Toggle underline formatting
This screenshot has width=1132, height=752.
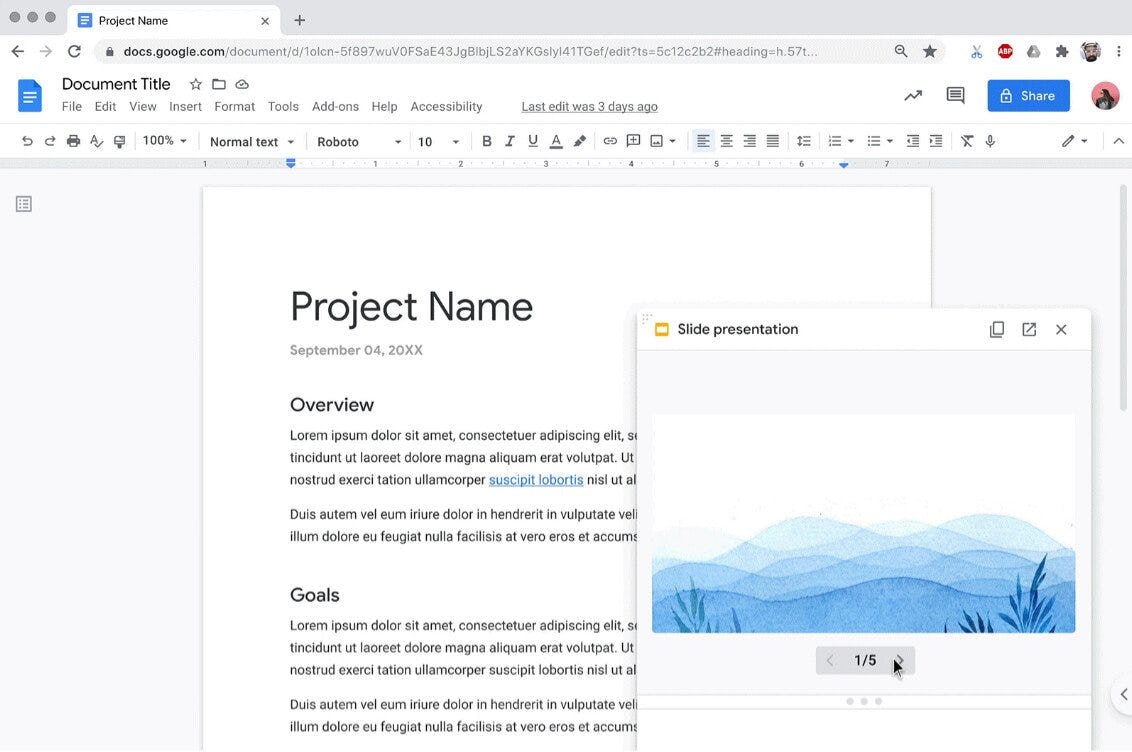(x=532, y=141)
